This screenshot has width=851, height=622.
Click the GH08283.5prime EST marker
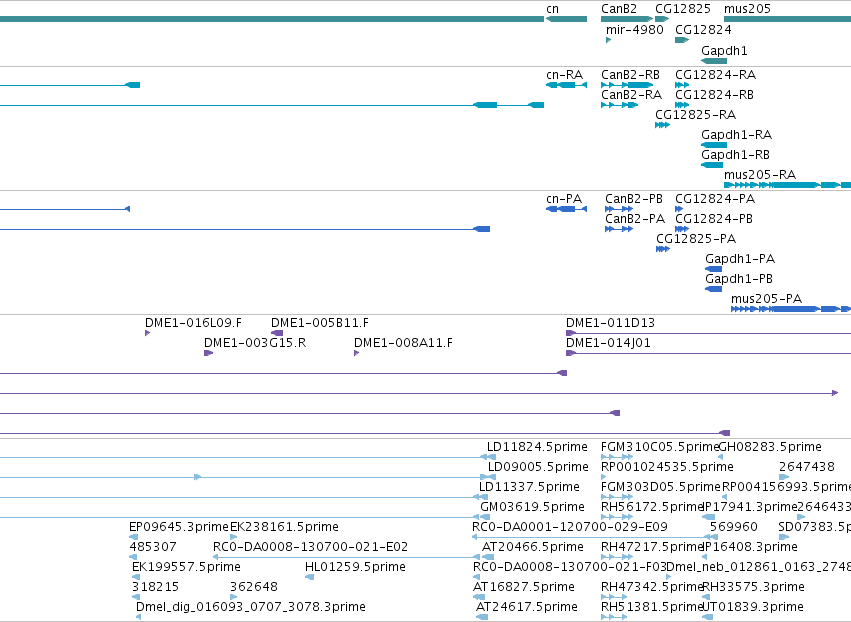(721, 457)
